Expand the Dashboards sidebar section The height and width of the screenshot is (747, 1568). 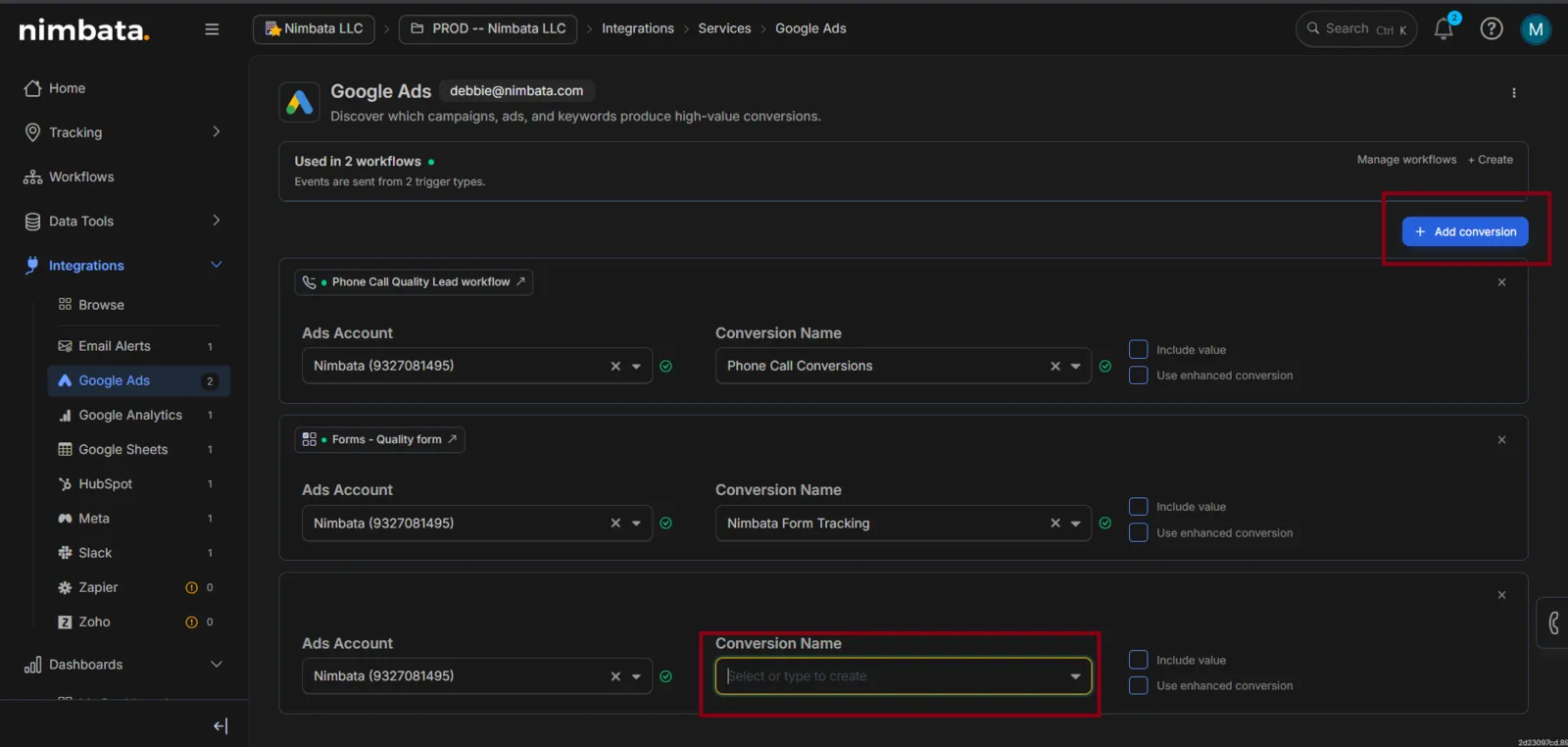[217, 665]
